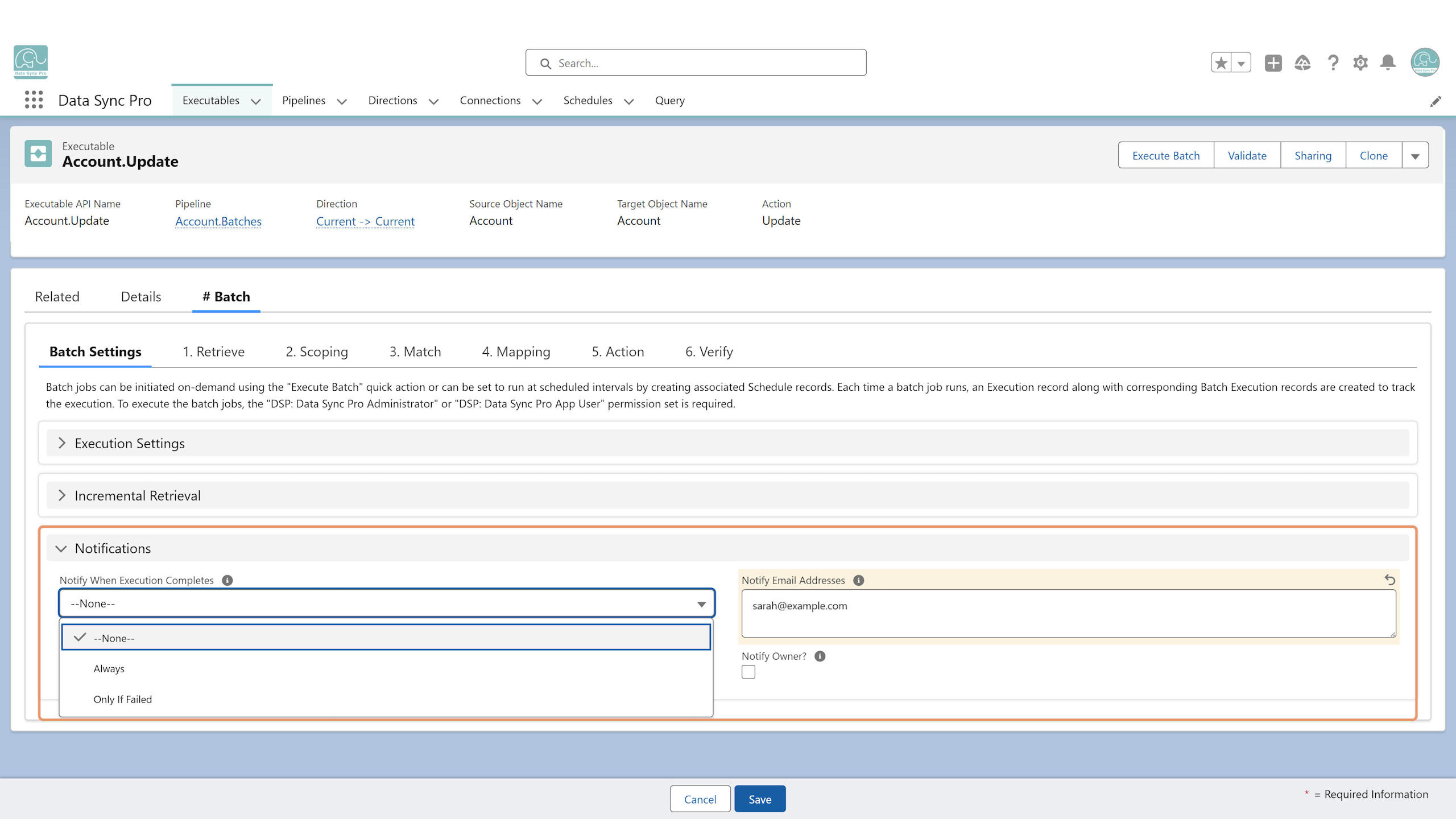Click the favorites star icon
The image size is (1456, 819).
1221,63
